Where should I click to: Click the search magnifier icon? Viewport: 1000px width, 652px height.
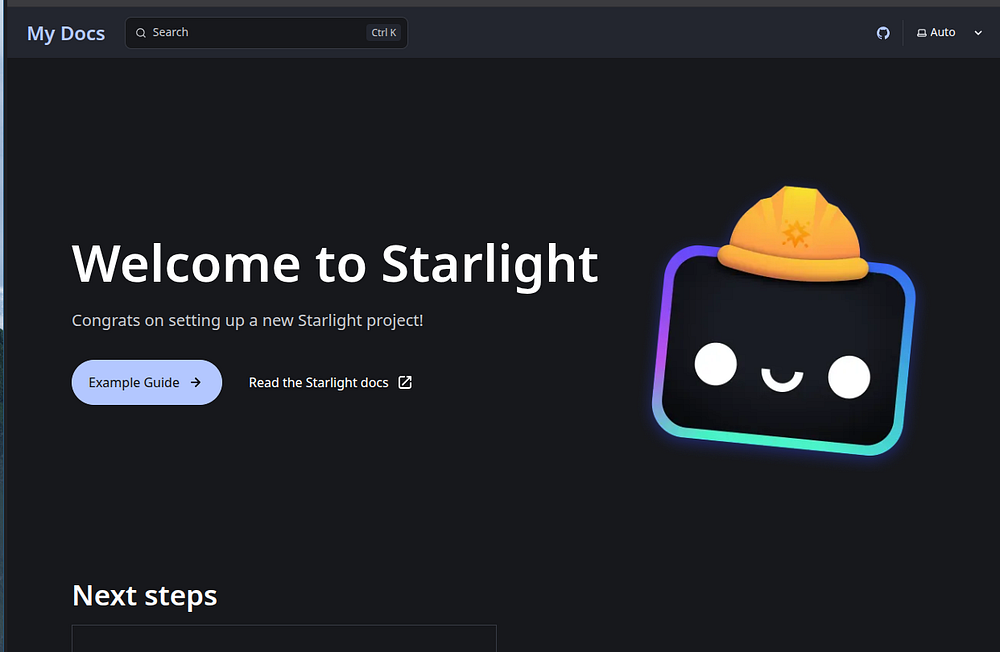141,33
